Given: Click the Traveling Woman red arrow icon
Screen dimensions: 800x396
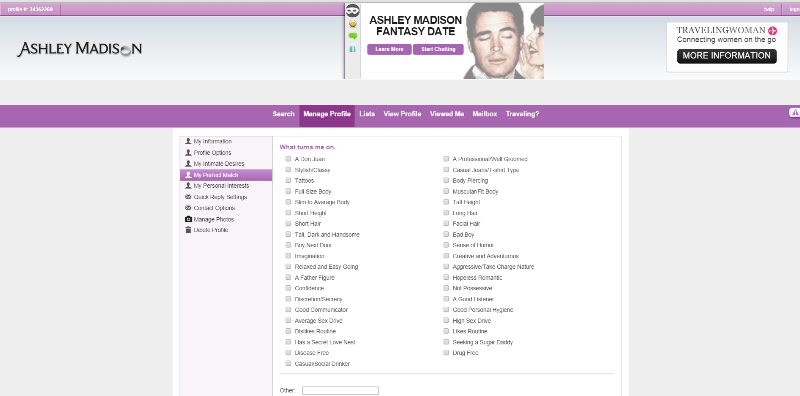Looking at the screenshot, I should coord(772,30).
